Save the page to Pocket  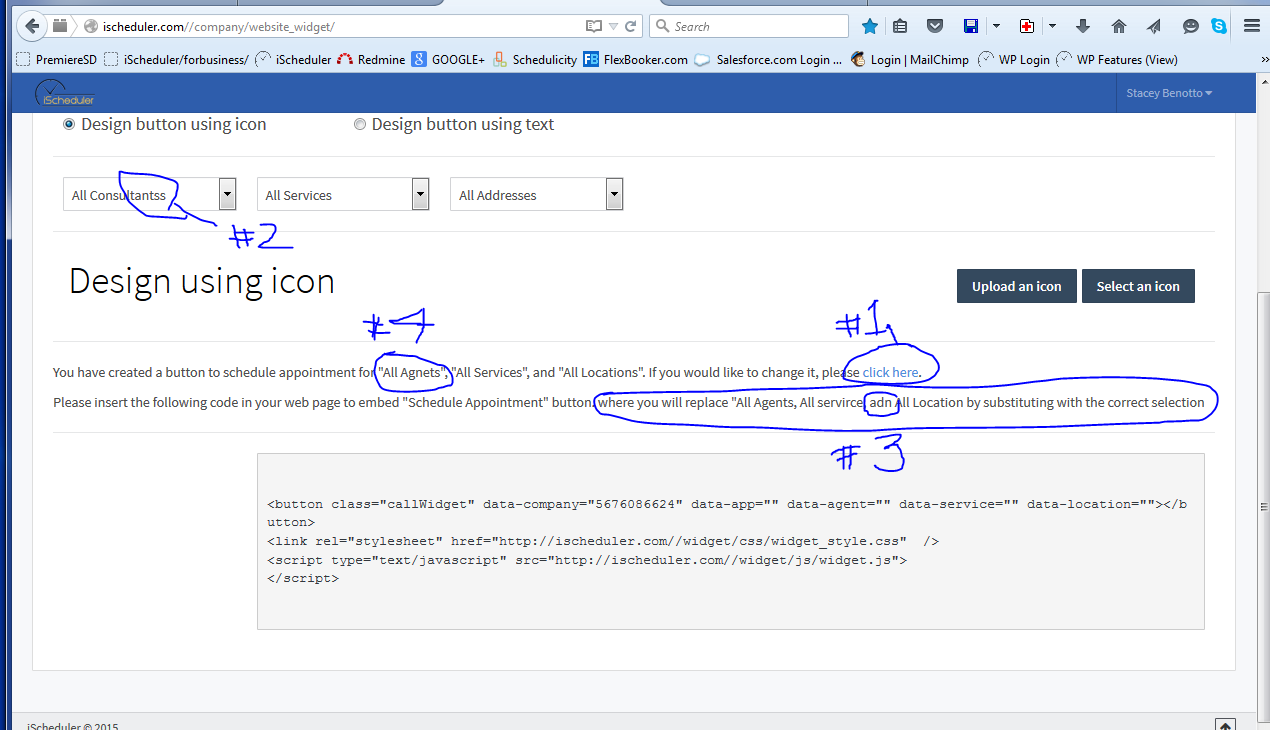tap(934, 26)
